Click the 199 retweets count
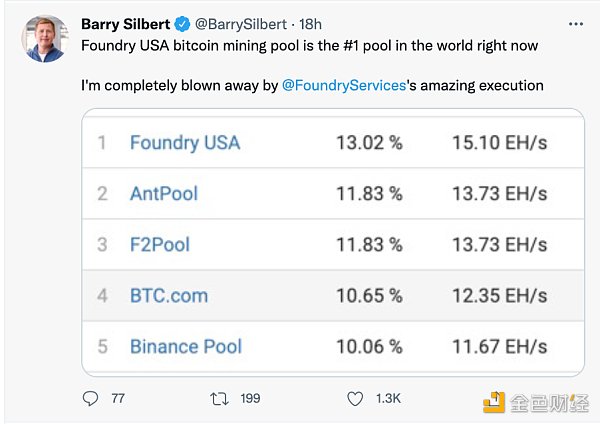Image resolution: width=600 pixels, height=424 pixels. (x=250, y=399)
